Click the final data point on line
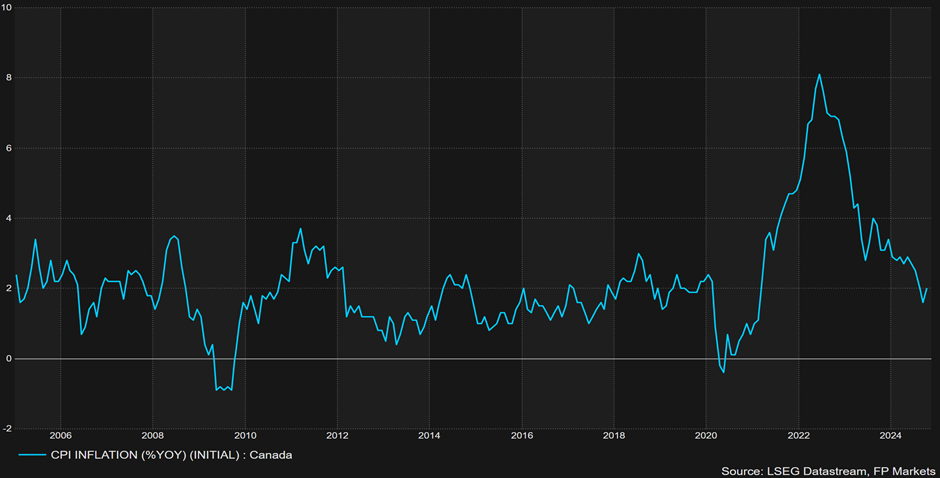Screen dimensions: 940x478 (927, 289)
